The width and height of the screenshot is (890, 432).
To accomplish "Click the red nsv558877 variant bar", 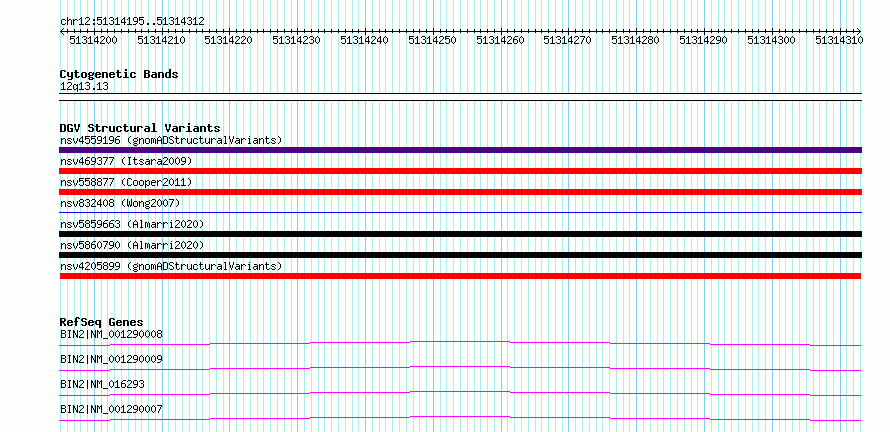I will (x=460, y=192).
